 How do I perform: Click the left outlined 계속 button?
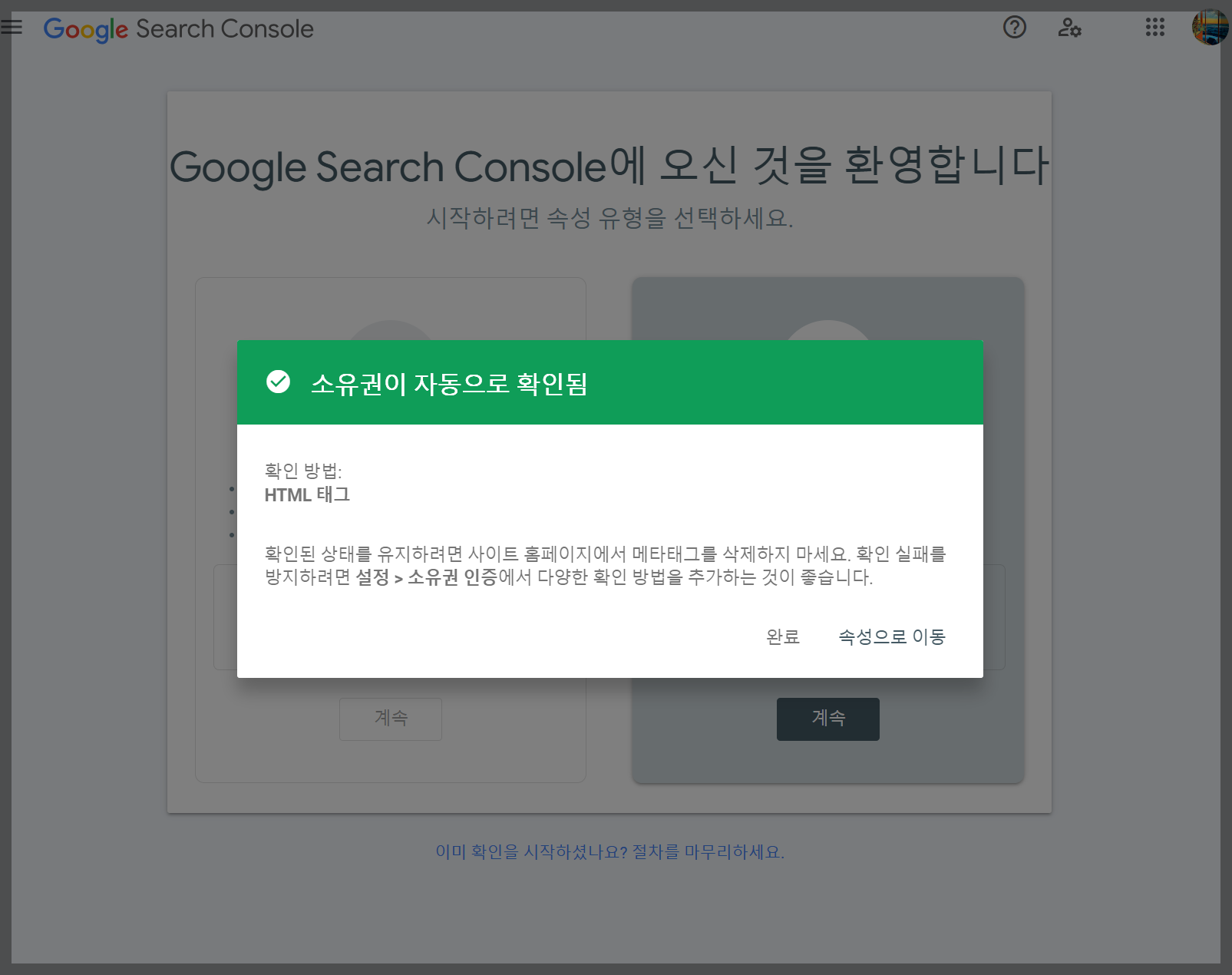[391, 719]
